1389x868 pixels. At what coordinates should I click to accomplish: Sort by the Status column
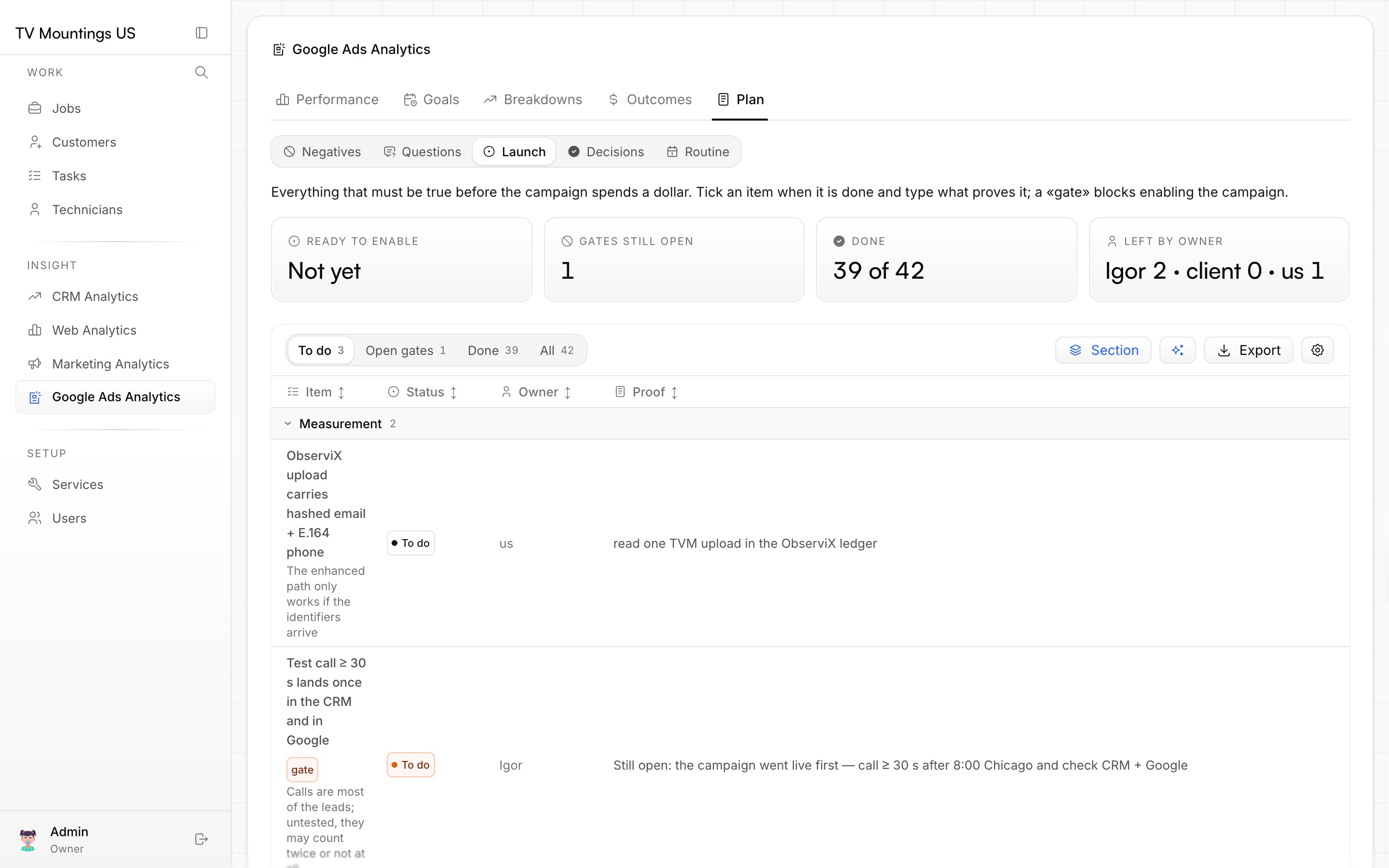[x=423, y=392]
